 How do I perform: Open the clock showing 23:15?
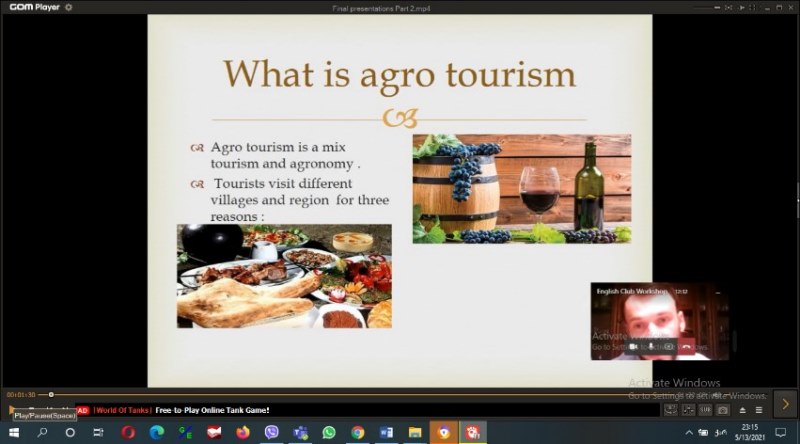[750, 432]
